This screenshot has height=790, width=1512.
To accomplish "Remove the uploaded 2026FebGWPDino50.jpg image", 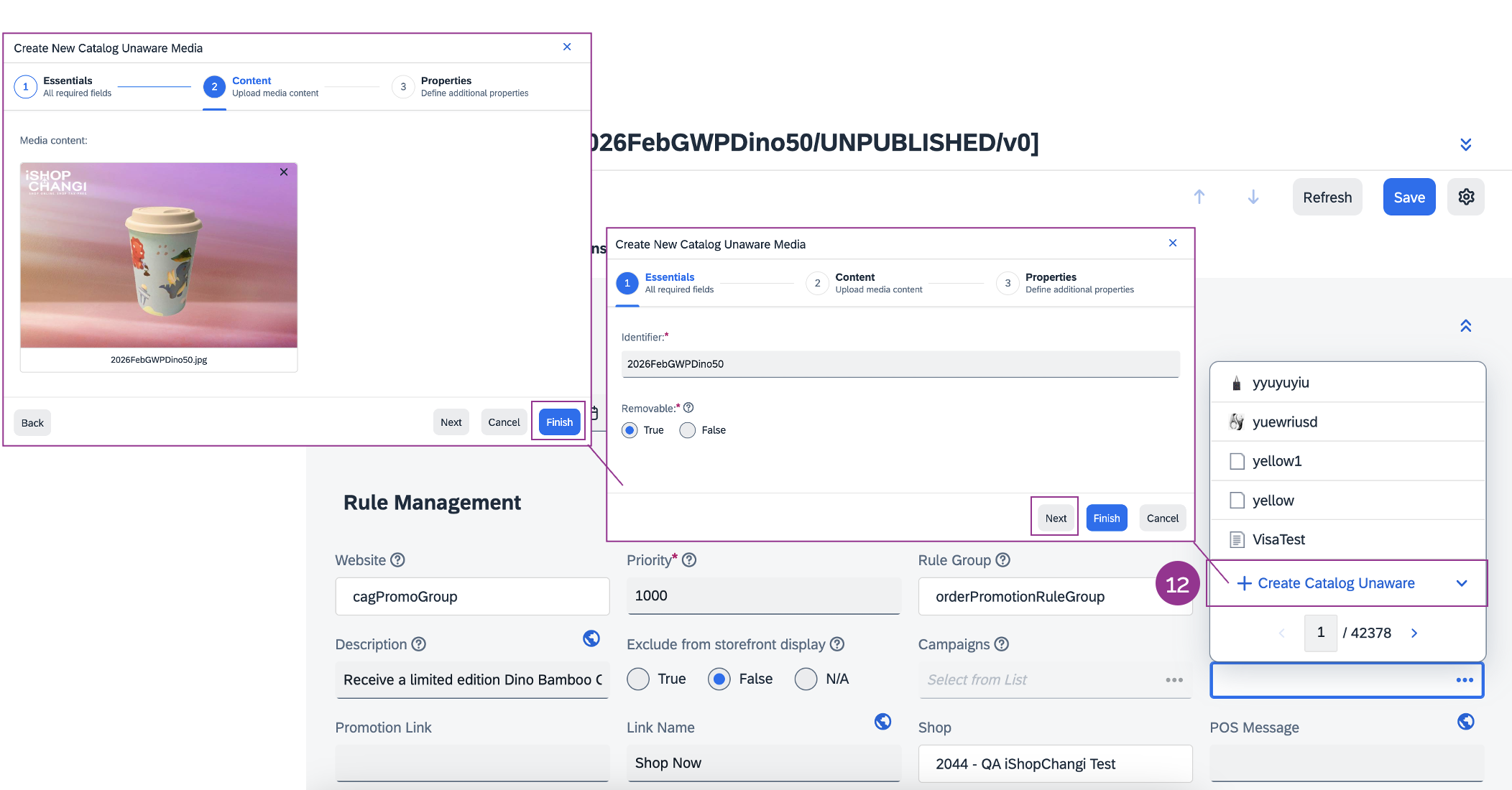I will (284, 172).
